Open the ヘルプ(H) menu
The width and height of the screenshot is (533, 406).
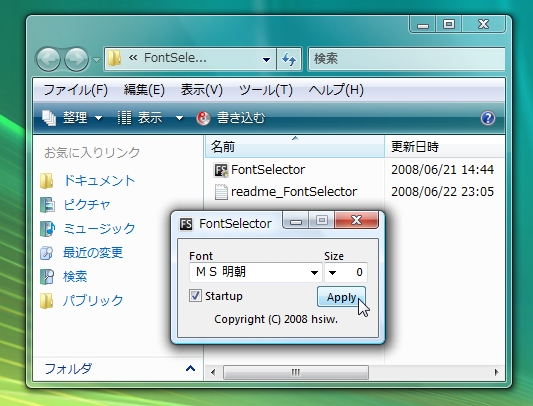click(336, 90)
